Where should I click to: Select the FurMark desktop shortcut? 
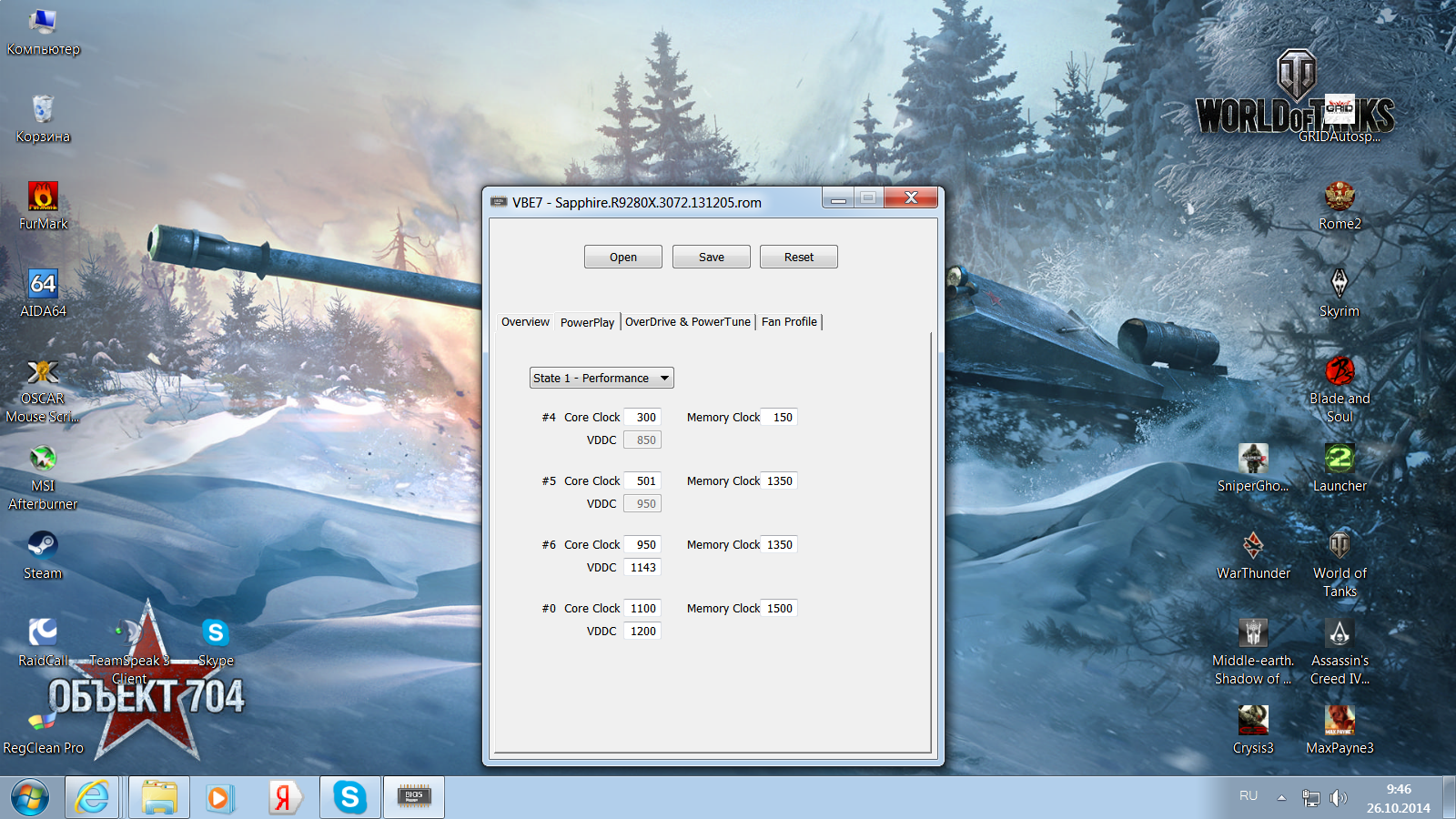pyautogui.click(x=43, y=207)
